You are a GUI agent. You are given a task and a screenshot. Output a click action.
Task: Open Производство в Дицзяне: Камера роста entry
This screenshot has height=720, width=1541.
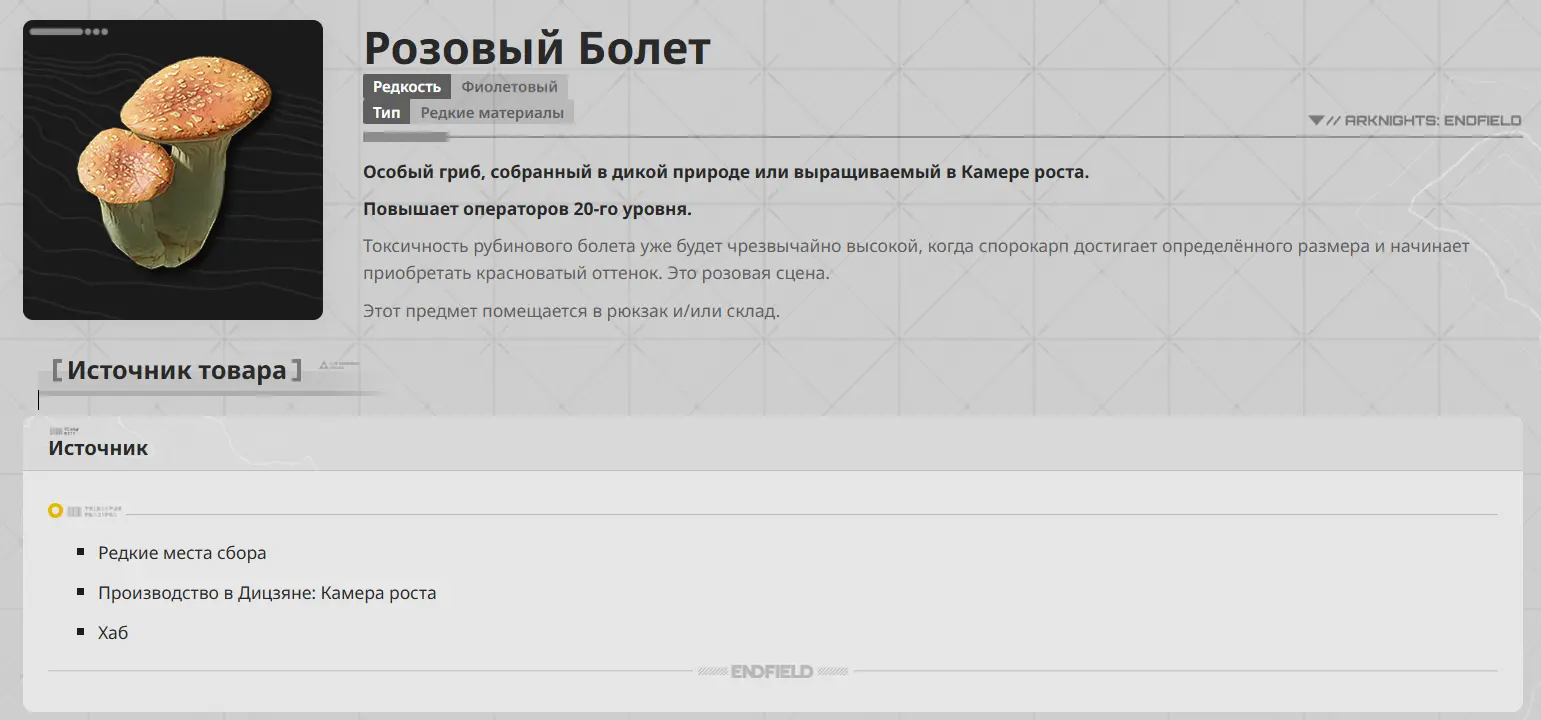tap(267, 593)
